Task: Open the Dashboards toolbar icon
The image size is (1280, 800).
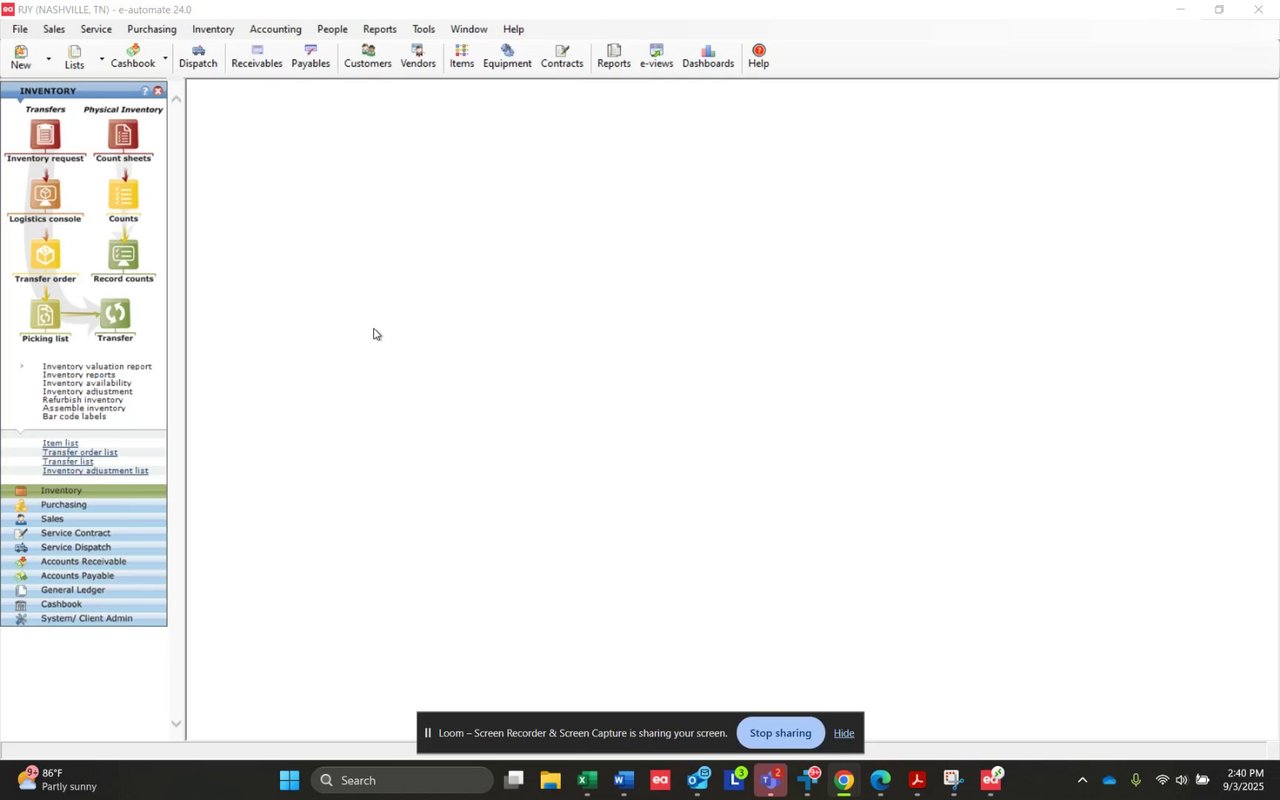Action: click(x=709, y=57)
